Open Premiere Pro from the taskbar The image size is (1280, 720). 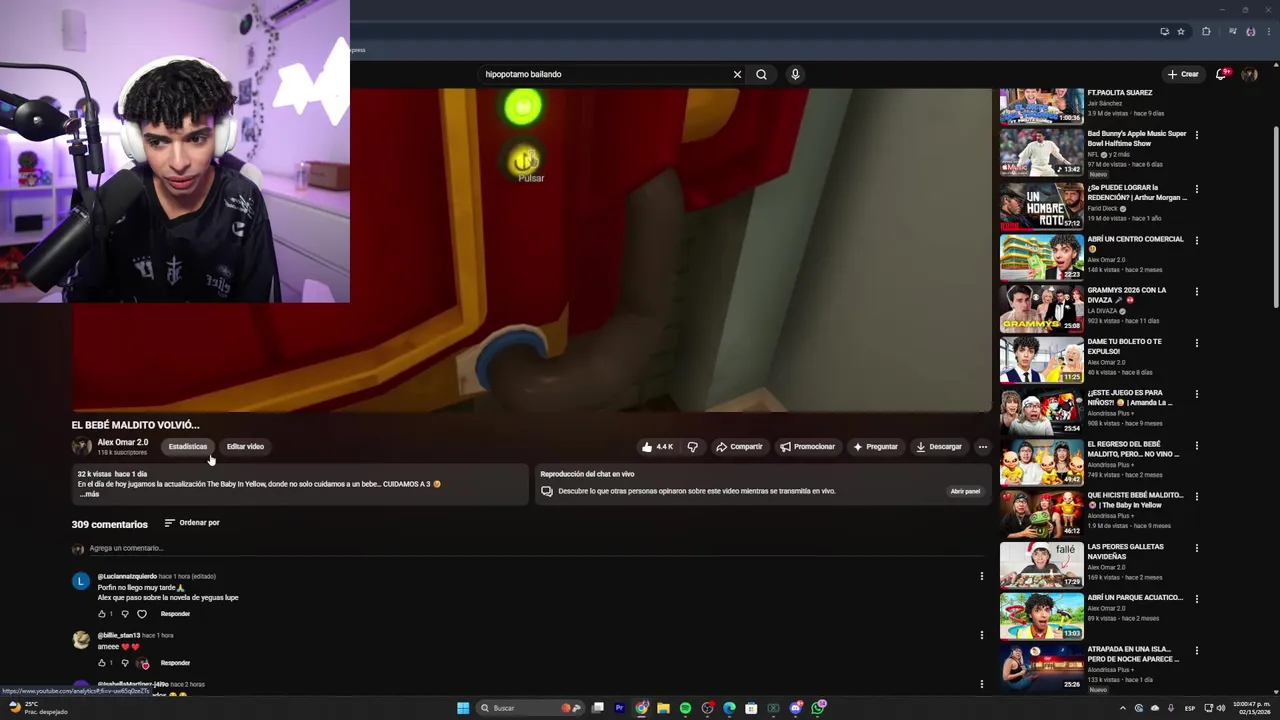coord(619,708)
